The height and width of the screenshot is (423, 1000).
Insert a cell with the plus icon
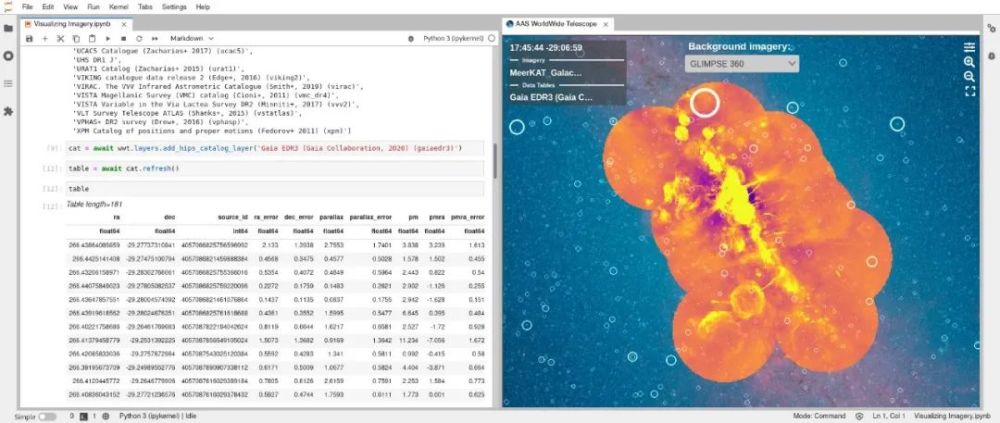[45, 38]
